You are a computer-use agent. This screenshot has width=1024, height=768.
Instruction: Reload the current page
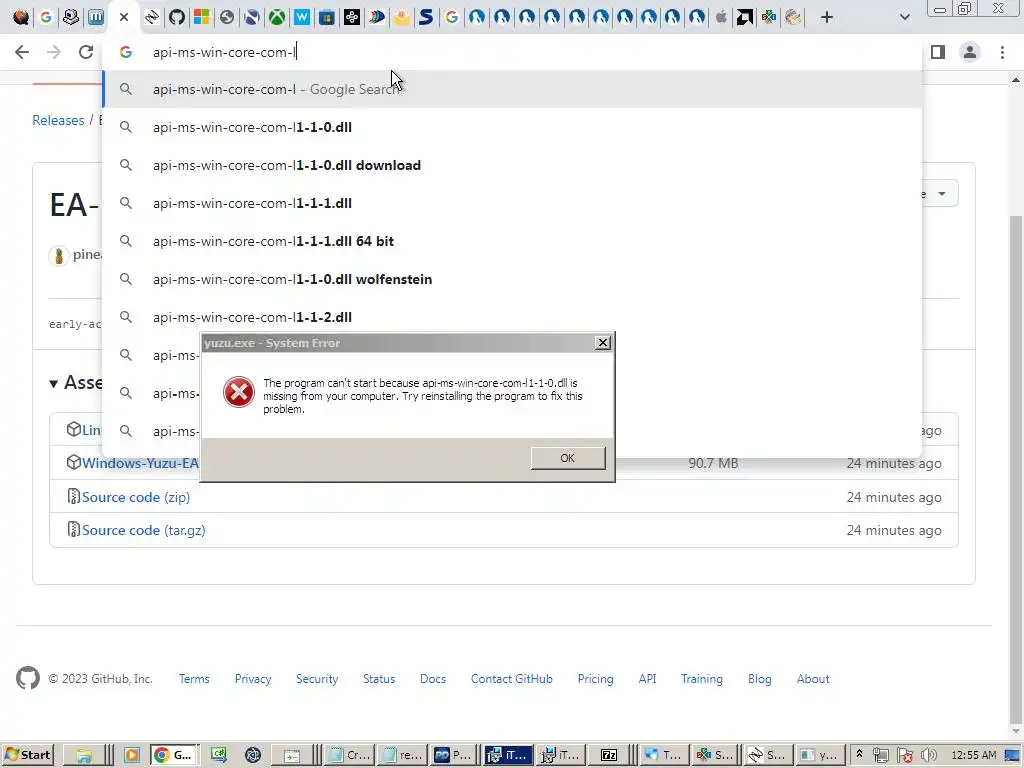[x=86, y=52]
